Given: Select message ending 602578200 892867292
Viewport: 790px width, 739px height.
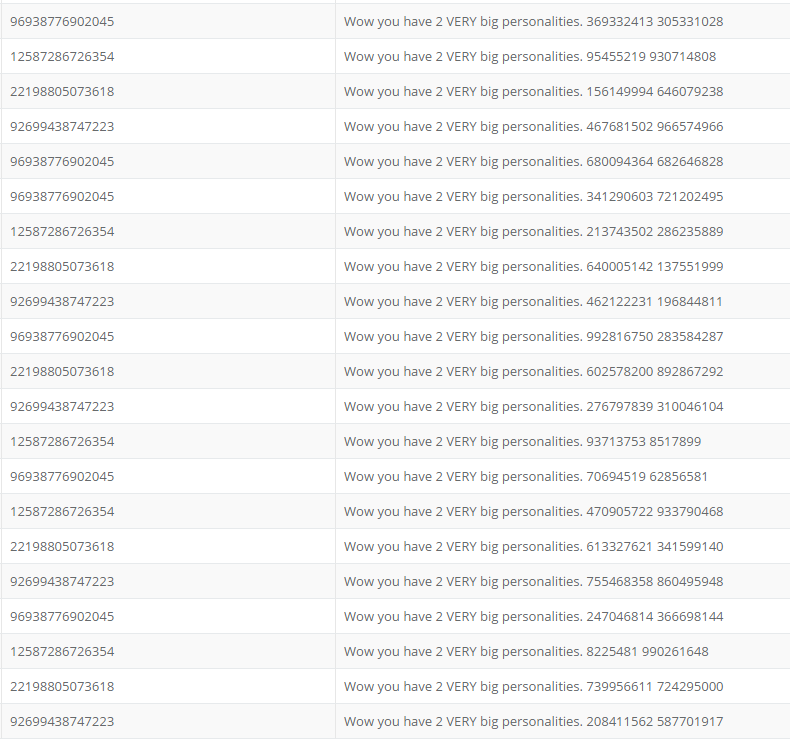Looking at the screenshot, I should [534, 372].
